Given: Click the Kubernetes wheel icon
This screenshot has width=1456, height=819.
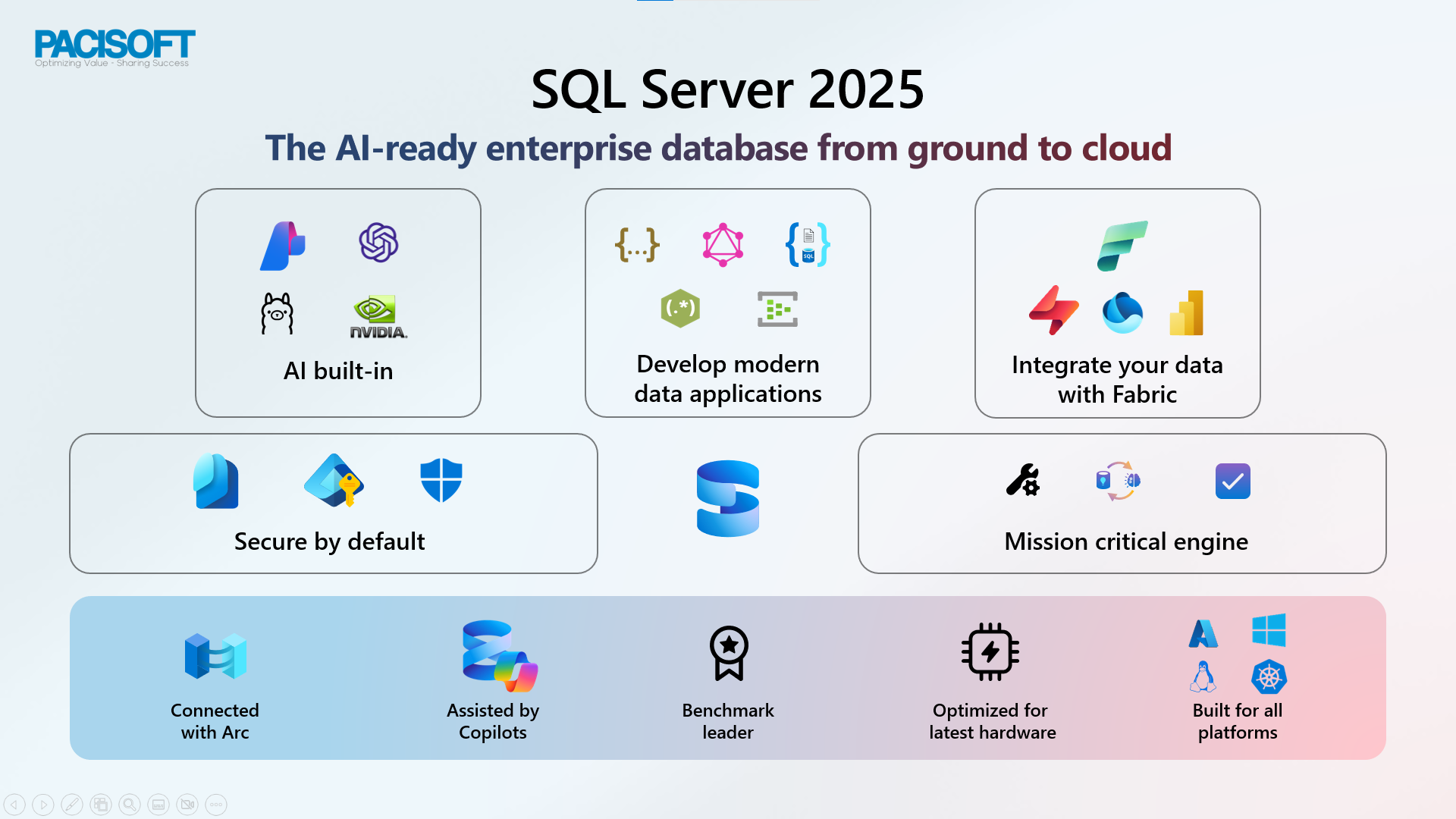Looking at the screenshot, I should tap(1269, 677).
